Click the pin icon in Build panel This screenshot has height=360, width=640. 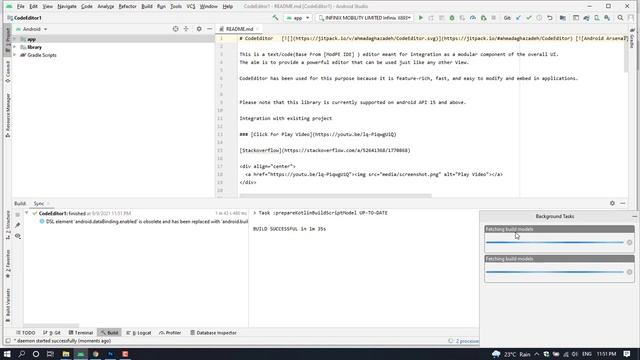[18, 225]
